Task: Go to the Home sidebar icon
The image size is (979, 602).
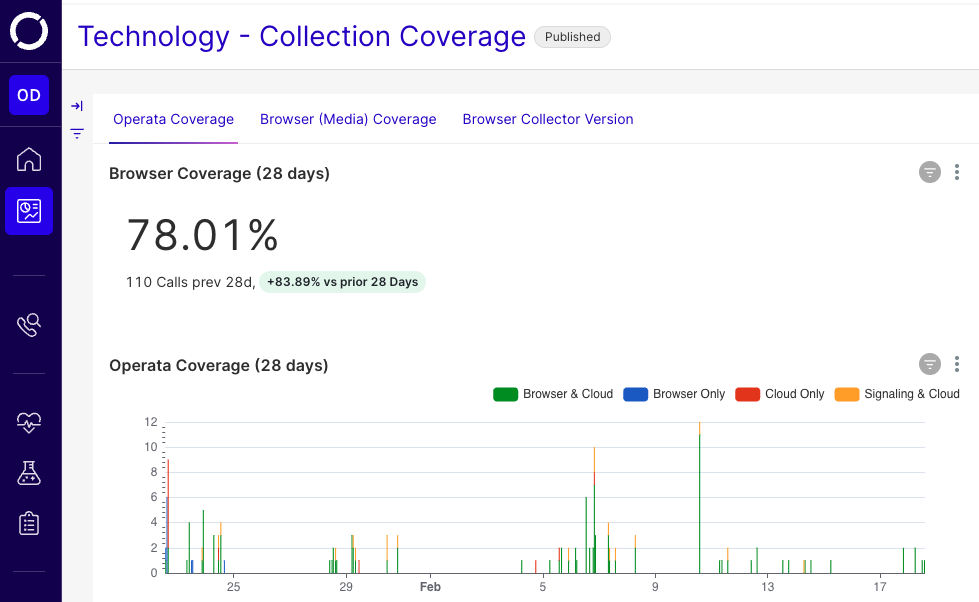Action: pos(29,159)
